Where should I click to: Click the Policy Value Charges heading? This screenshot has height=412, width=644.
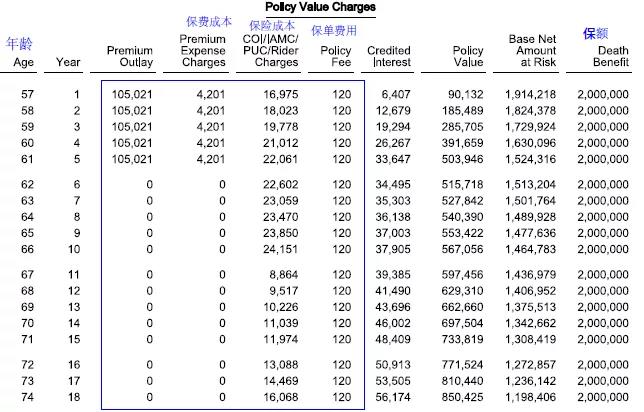tap(321, 7)
